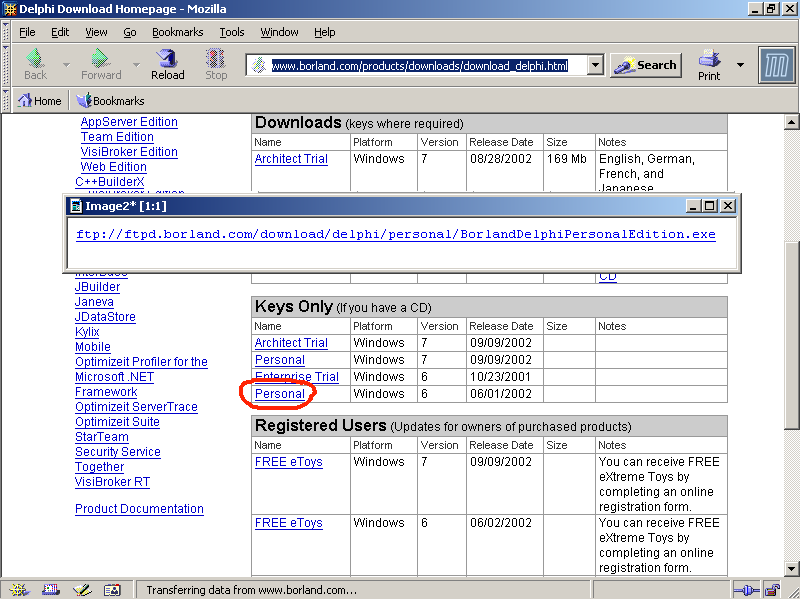Open the File menu
Viewport: 800px width, 600px height.
point(27,32)
